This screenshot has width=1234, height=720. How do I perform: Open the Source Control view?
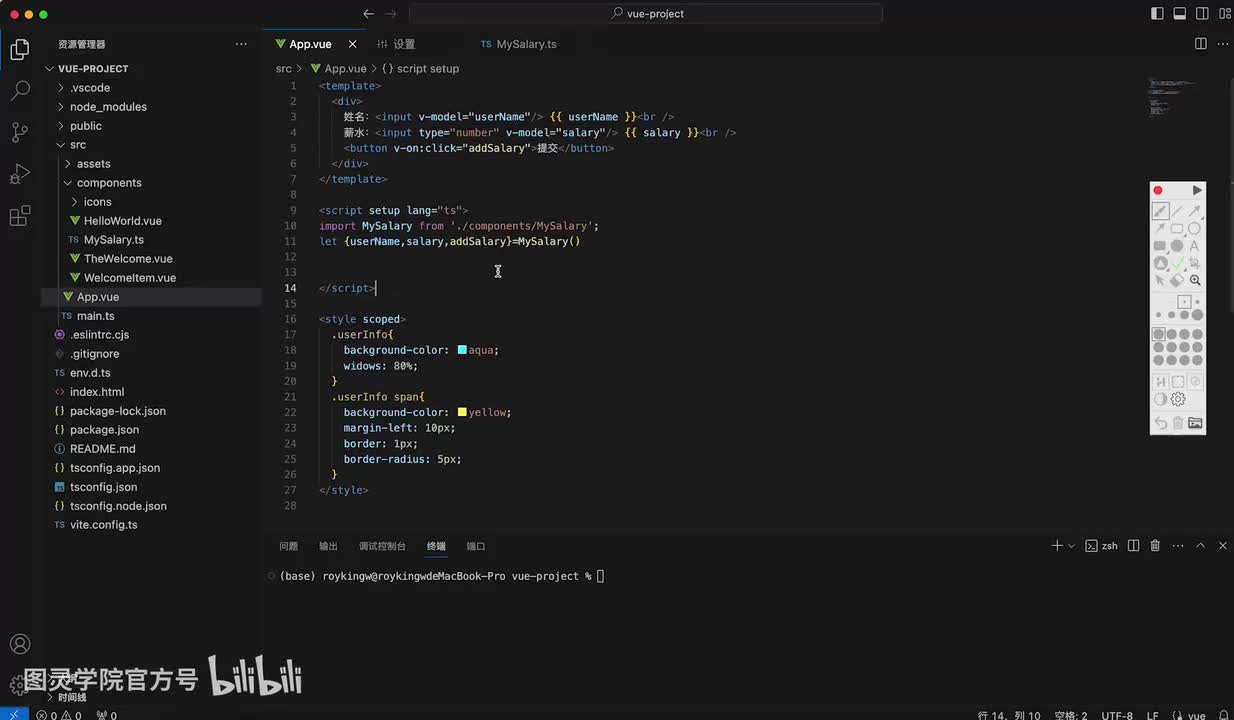[20, 132]
